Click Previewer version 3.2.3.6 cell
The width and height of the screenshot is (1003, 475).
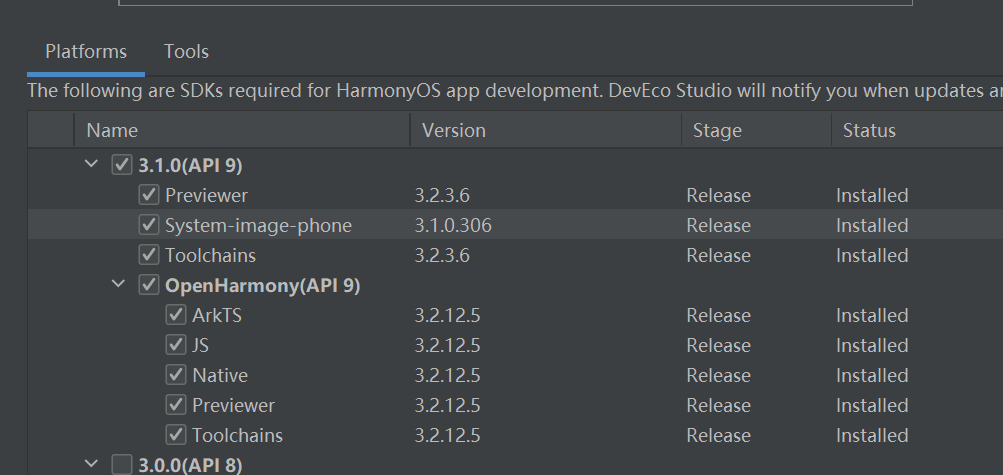tap(442, 195)
